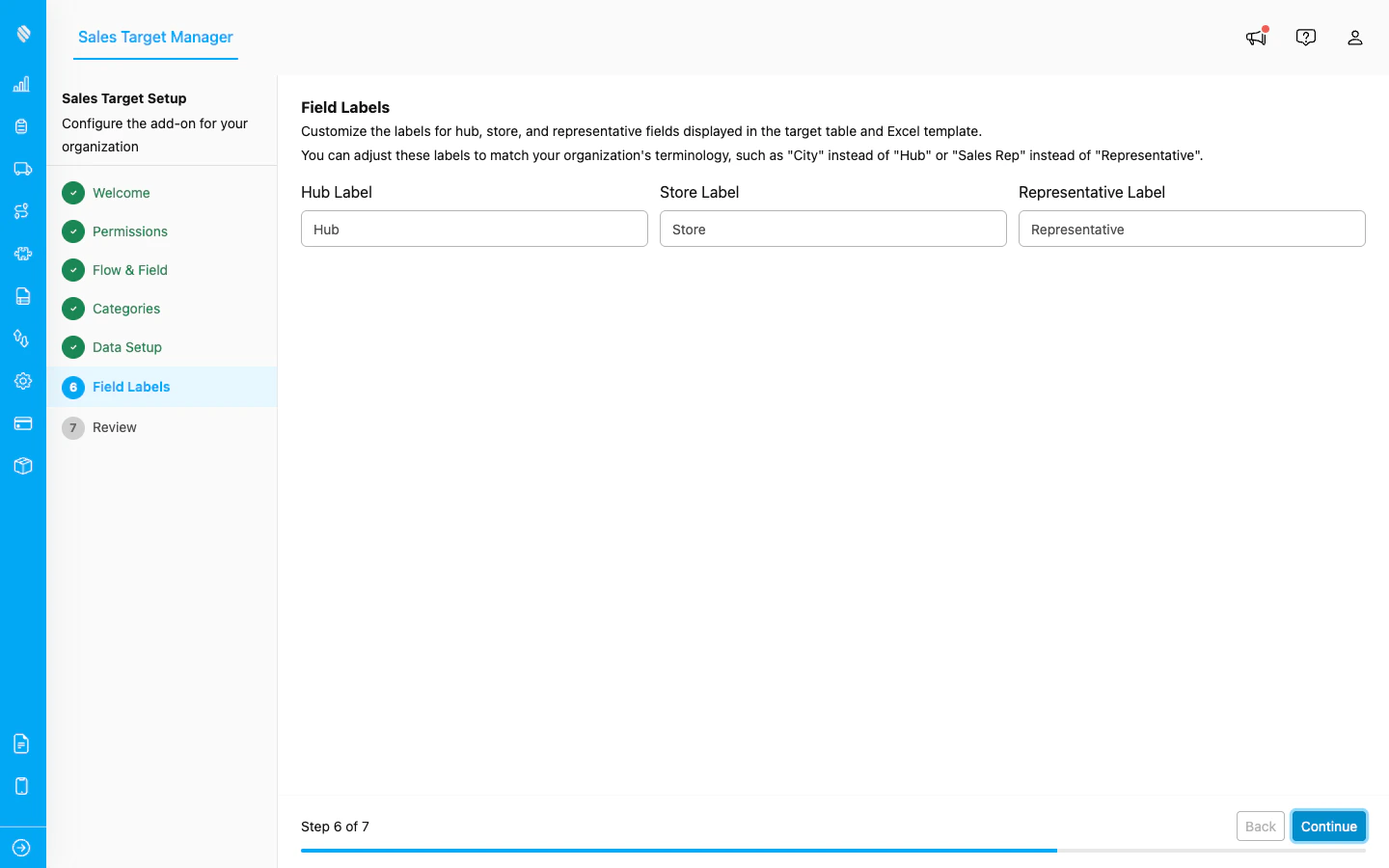Open the settings gear icon in sidebar
Image resolution: width=1389 pixels, height=868 pixels.
pos(22,381)
